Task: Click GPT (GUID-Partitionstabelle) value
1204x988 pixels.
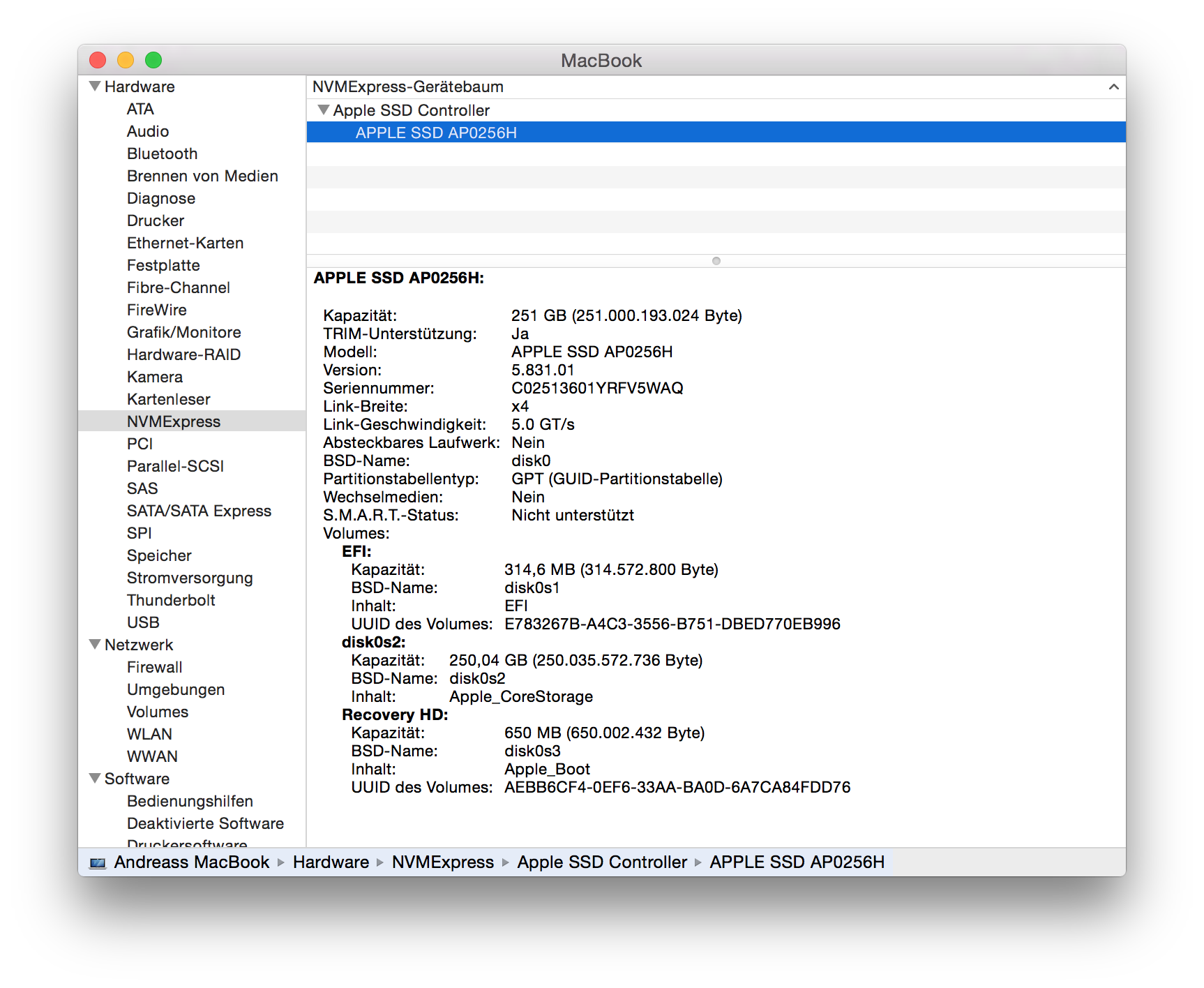Action: click(617, 479)
